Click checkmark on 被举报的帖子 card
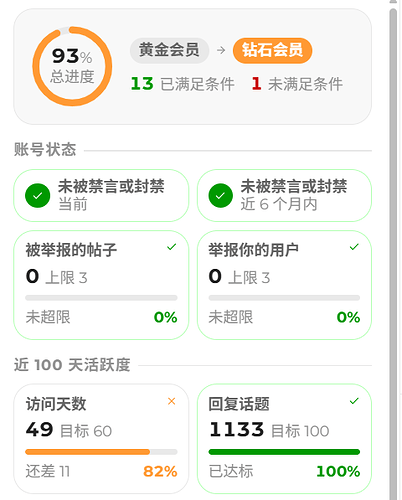Screen dimensions: 402x500 coord(172,247)
